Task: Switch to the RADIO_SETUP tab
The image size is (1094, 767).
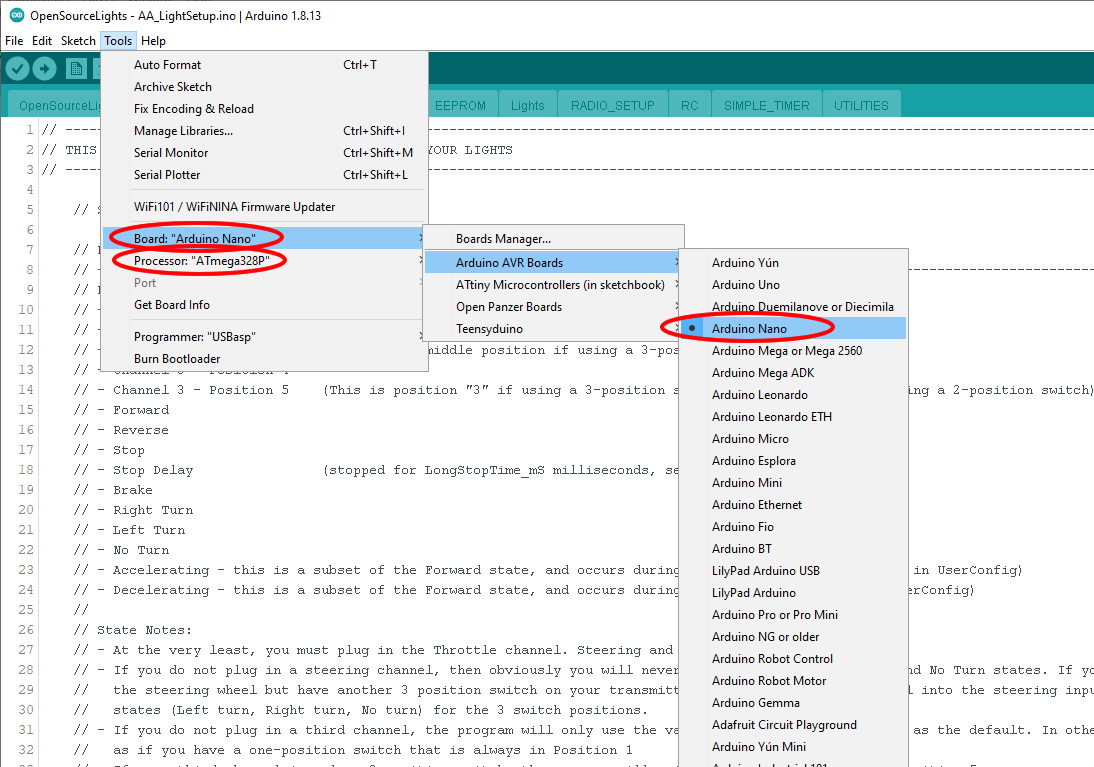Action: click(x=612, y=105)
